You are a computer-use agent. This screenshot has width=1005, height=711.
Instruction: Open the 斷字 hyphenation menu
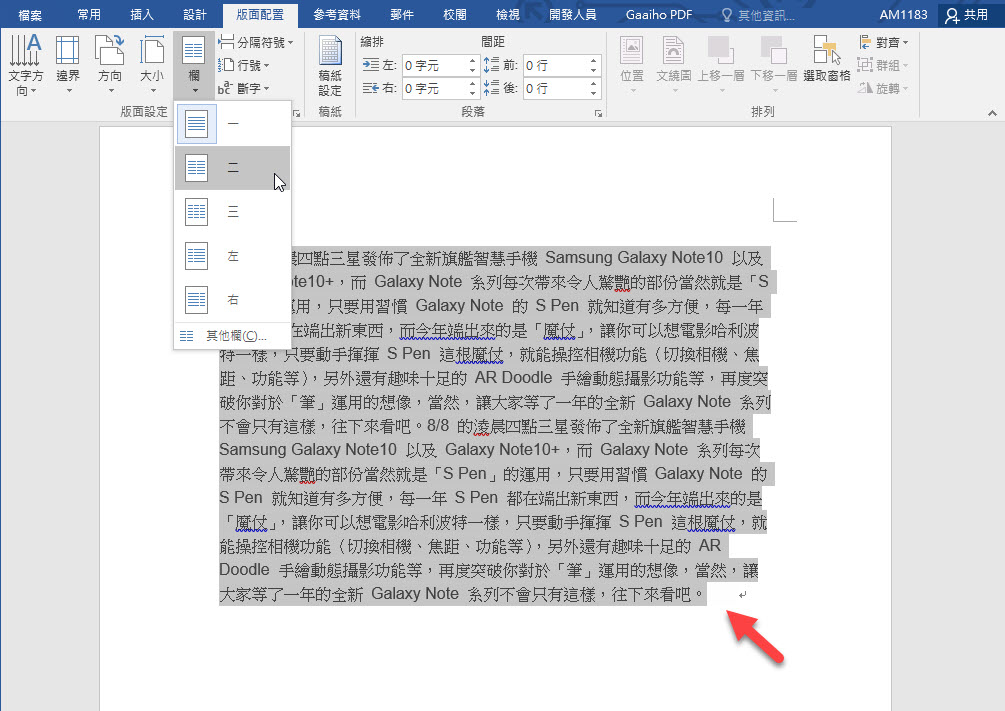pos(244,88)
